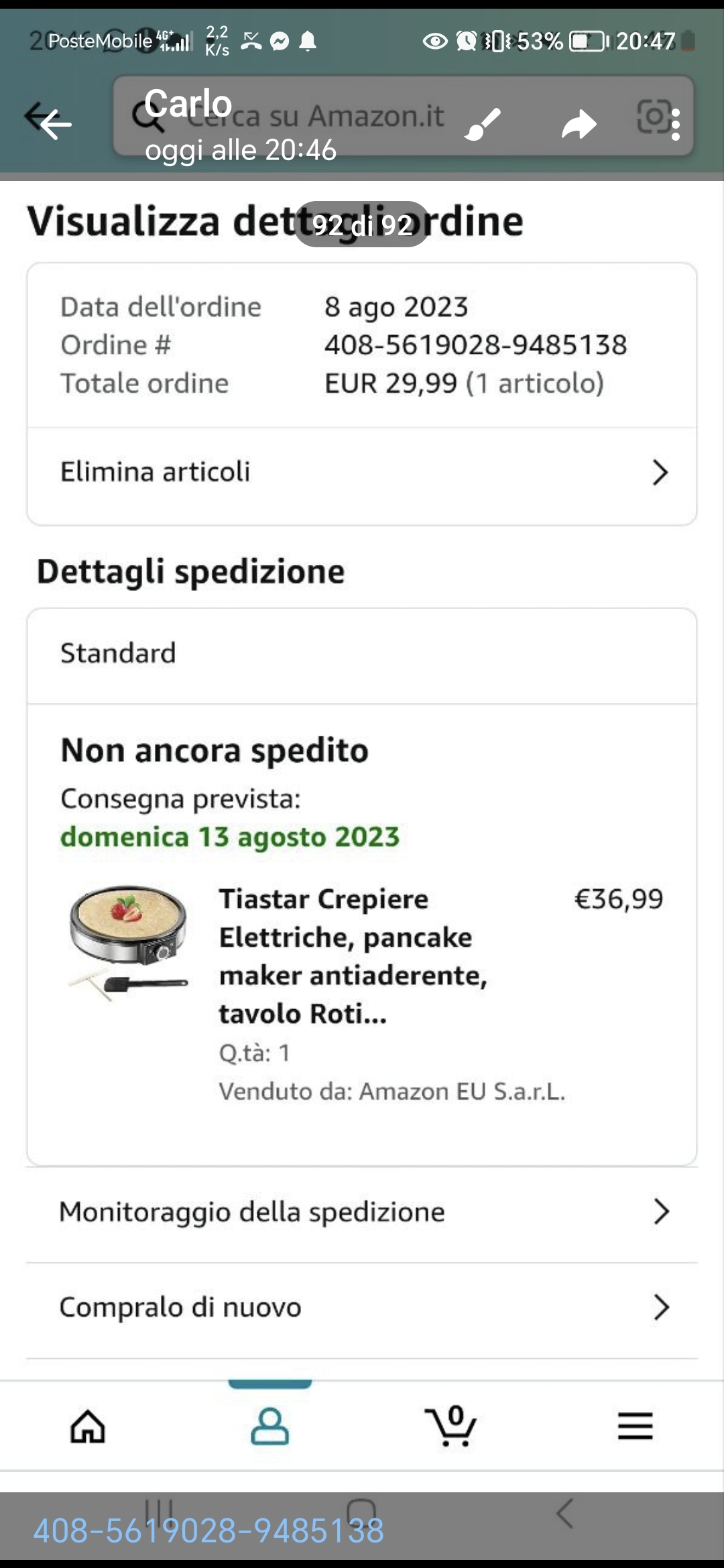
Task: Open the hamburger menu tab
Action: point(635,1425)
